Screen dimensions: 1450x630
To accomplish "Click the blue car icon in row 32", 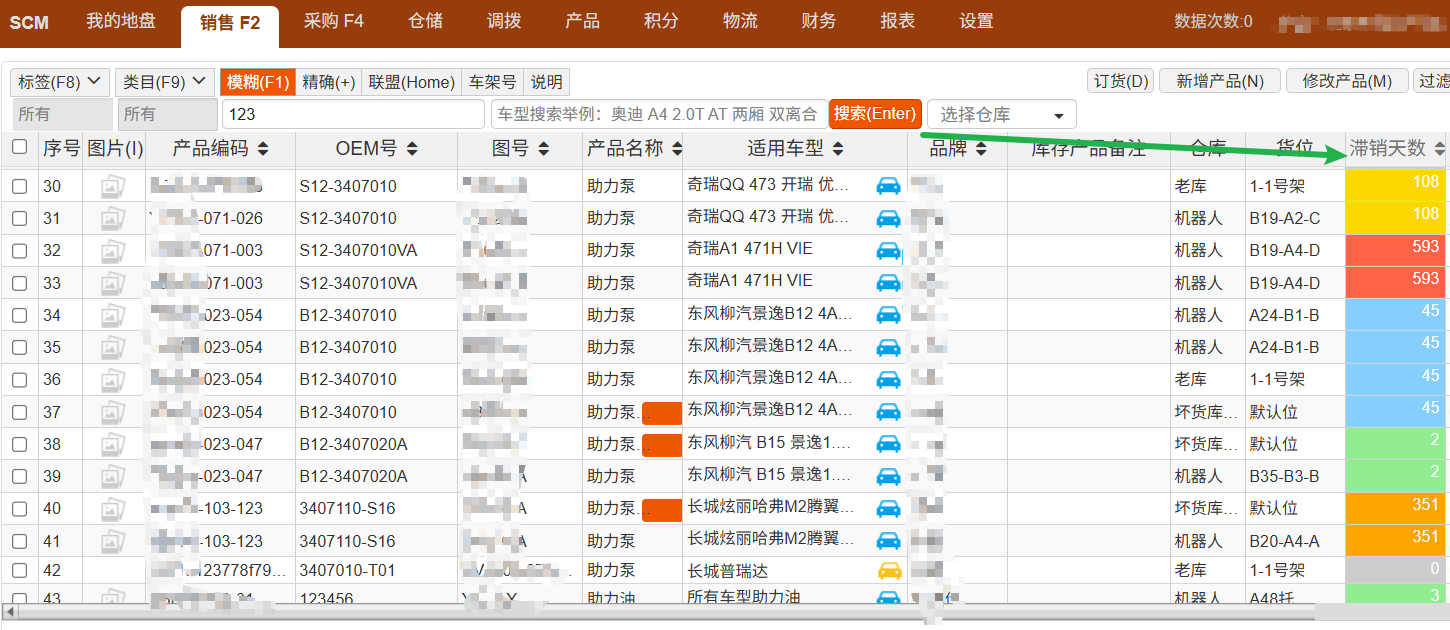I will 888,250.
